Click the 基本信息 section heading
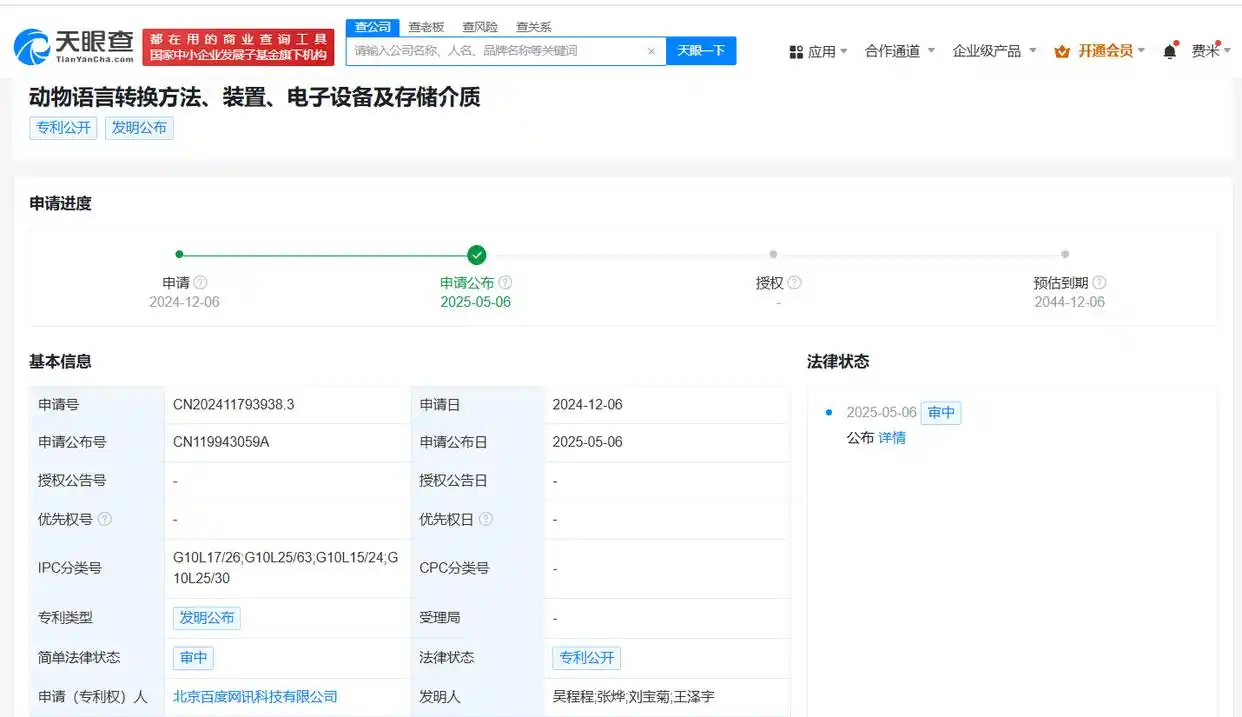This screenshot has width=1242, height=717. [60, 361]
